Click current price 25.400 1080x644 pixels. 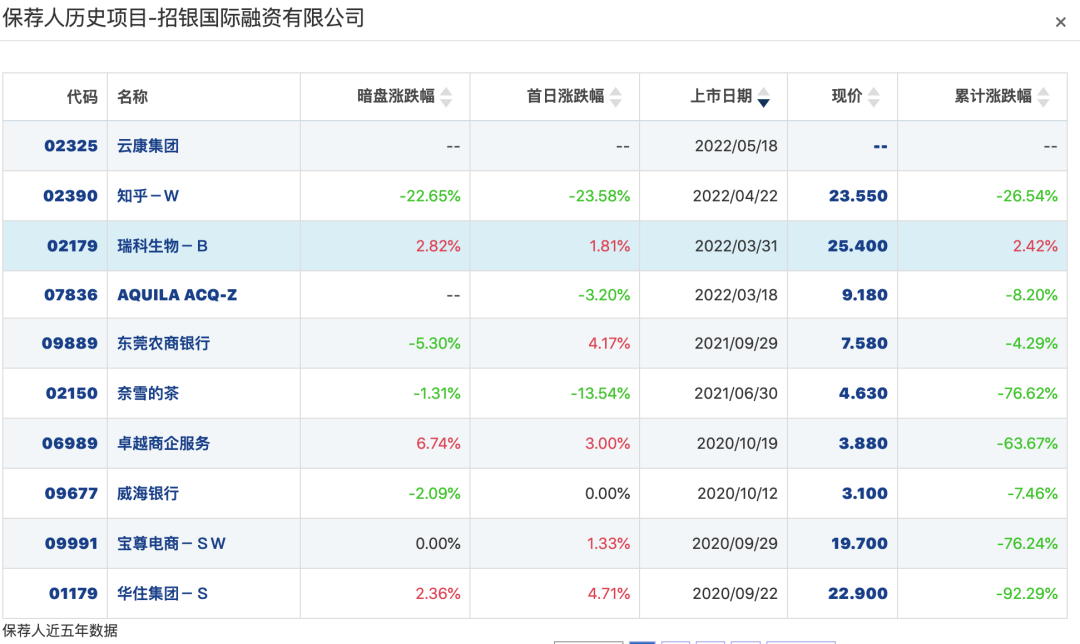pyautogui.click(x=858, y=246)
